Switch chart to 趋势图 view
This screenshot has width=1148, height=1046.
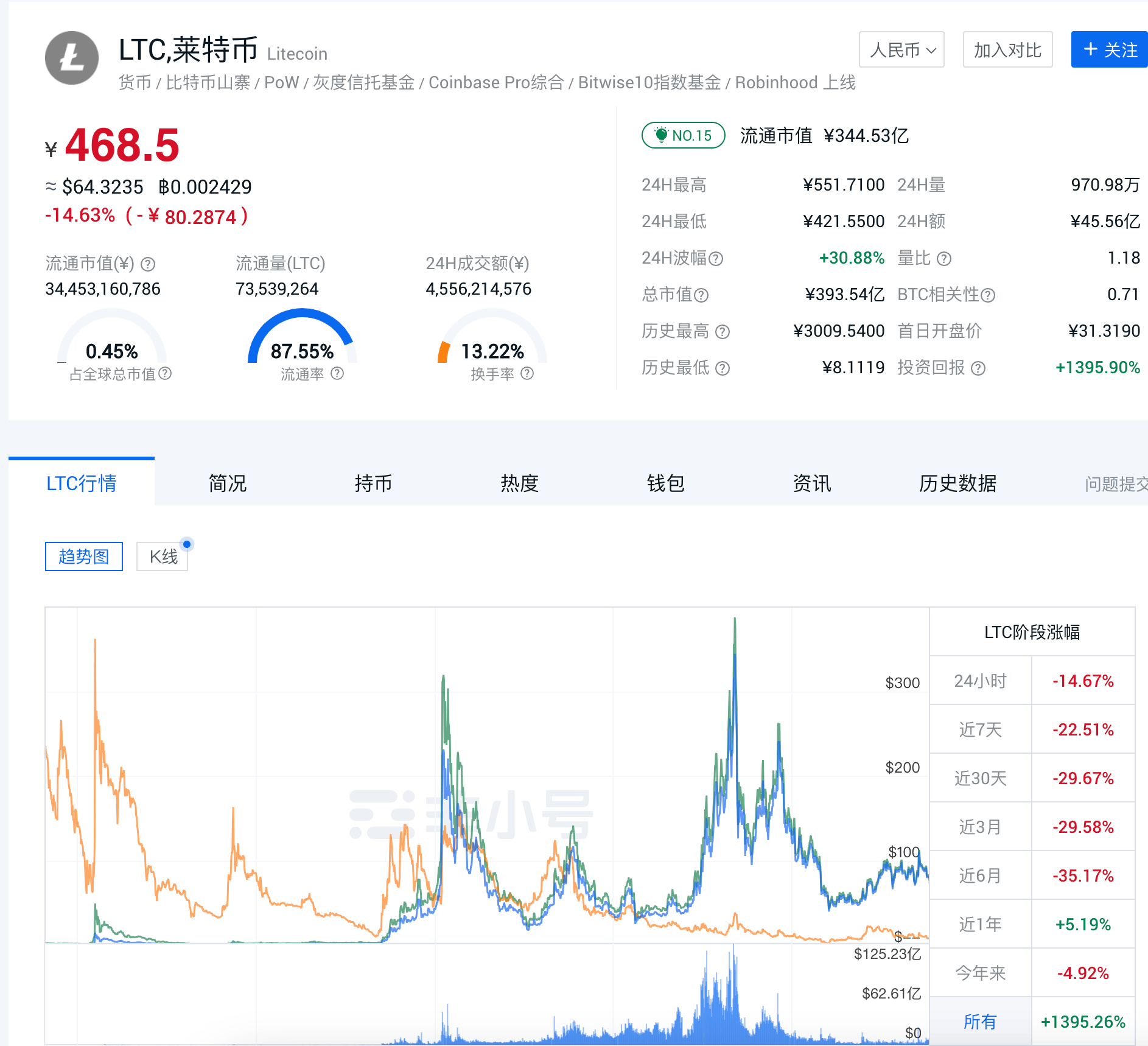[84, 556]
